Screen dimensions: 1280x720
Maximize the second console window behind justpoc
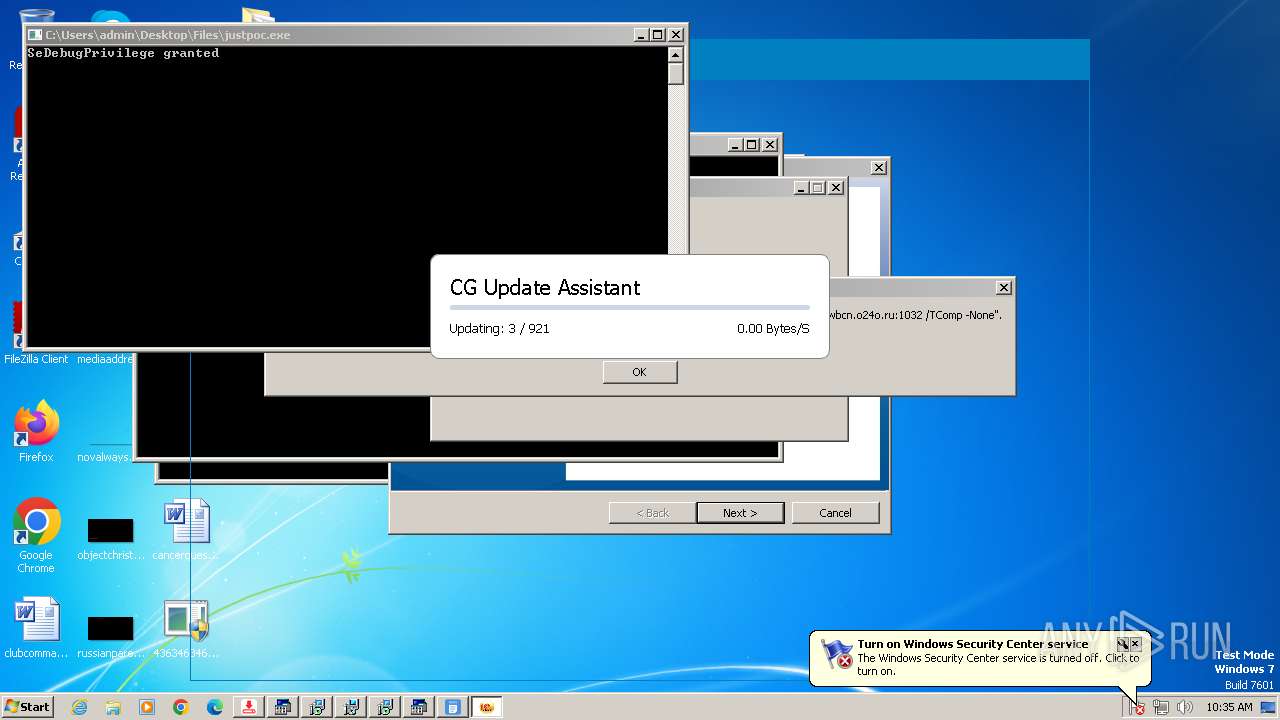point(751,145)
